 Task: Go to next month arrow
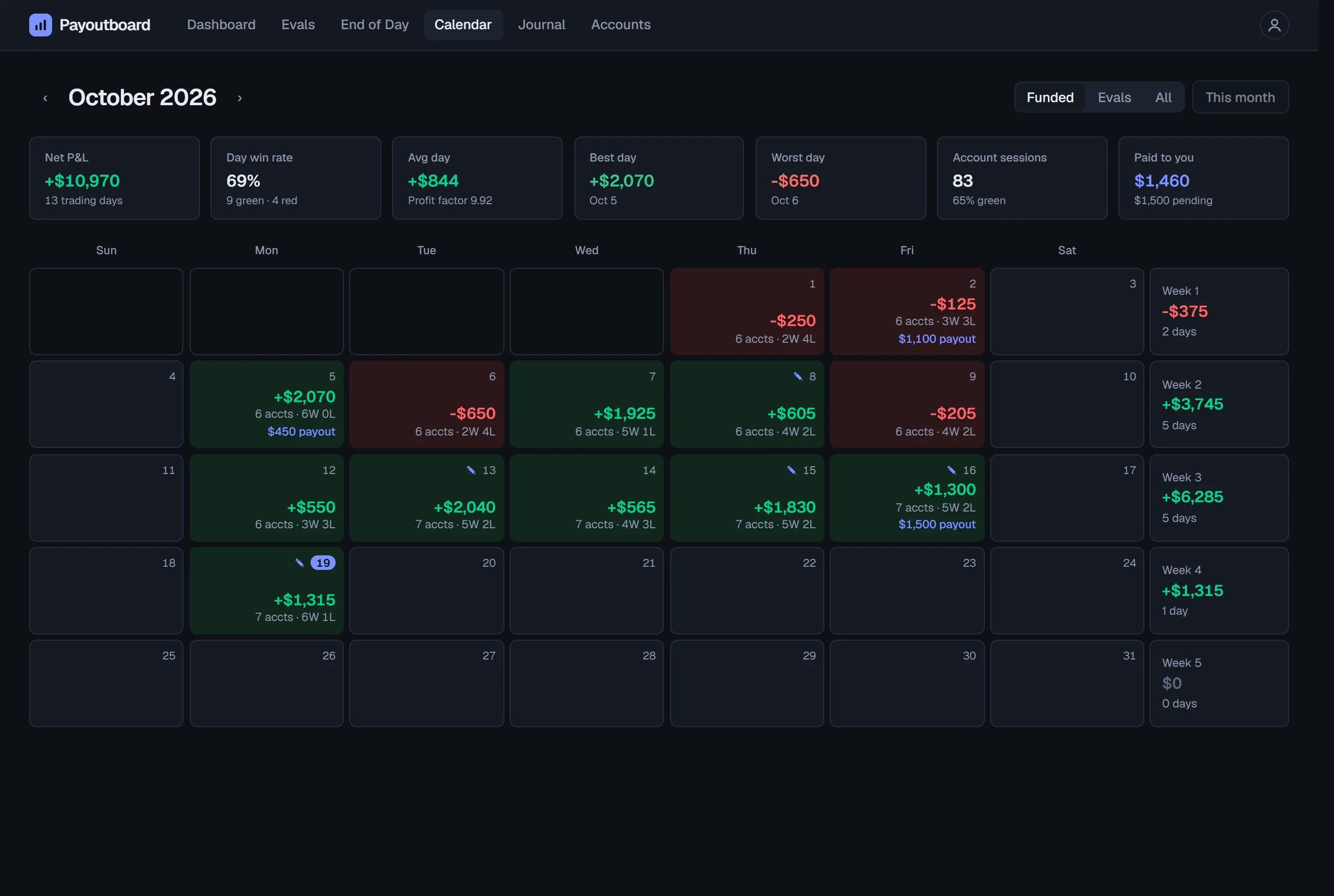[240, 98]
